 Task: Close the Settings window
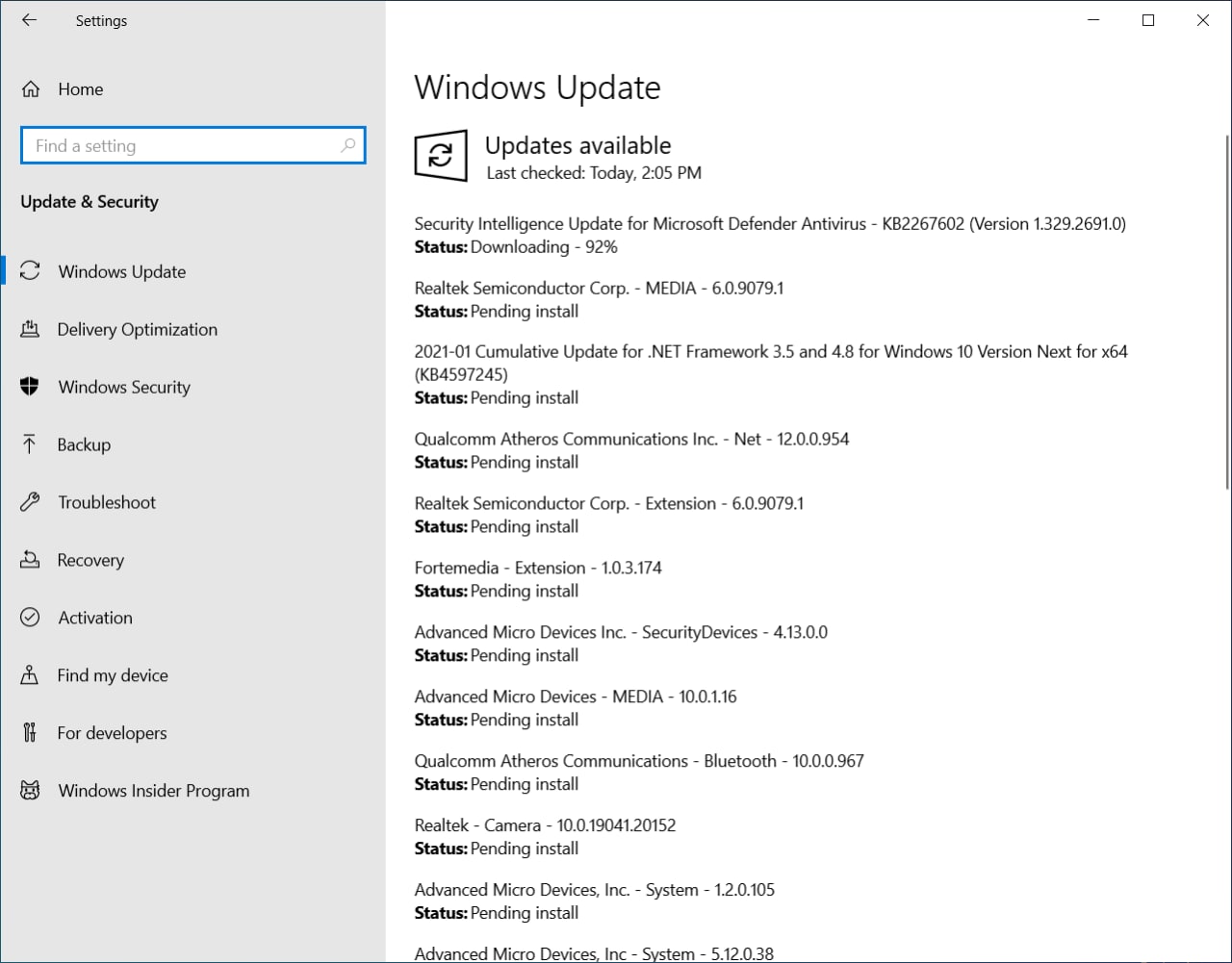pos(1203,20)
